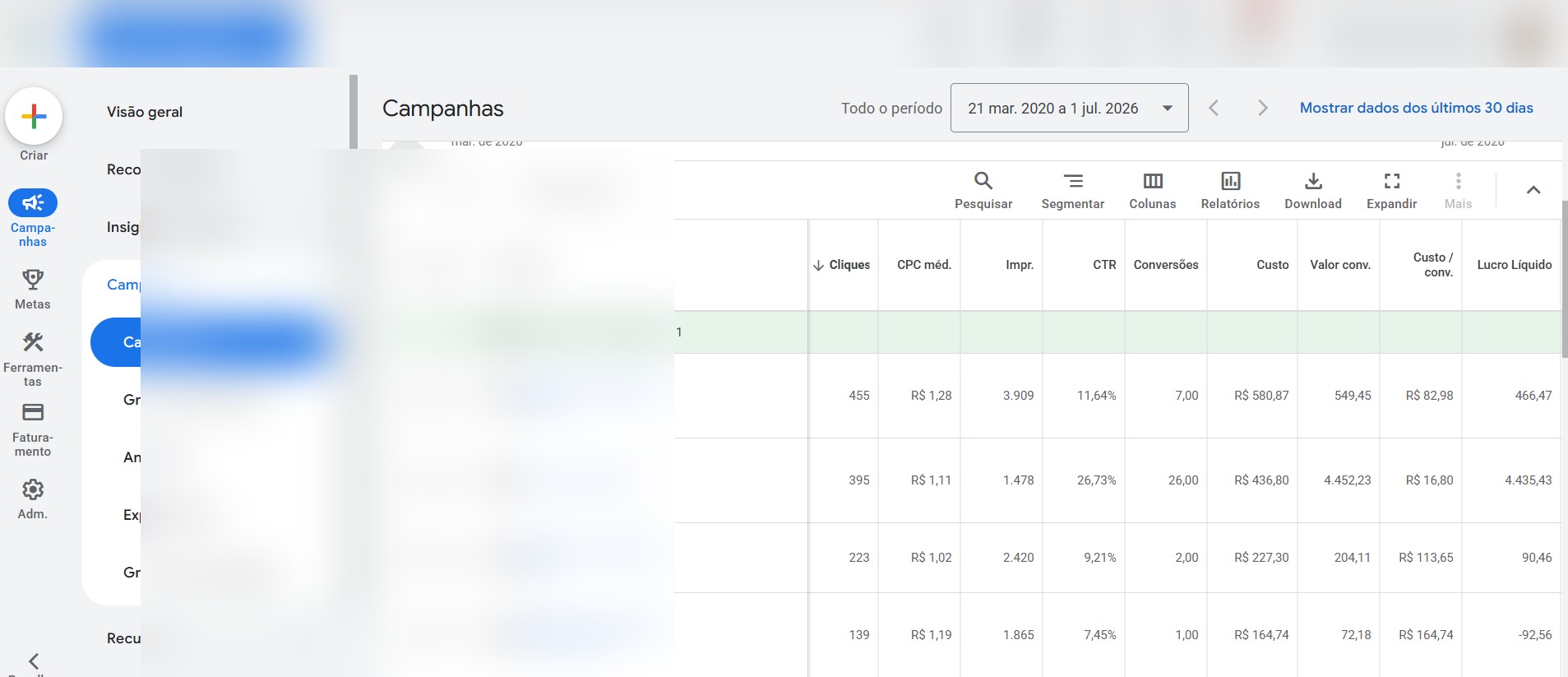The image size is (1568, 677).
Task: Collapse the sidebar with the left chevron
Action: coord(34,661)
